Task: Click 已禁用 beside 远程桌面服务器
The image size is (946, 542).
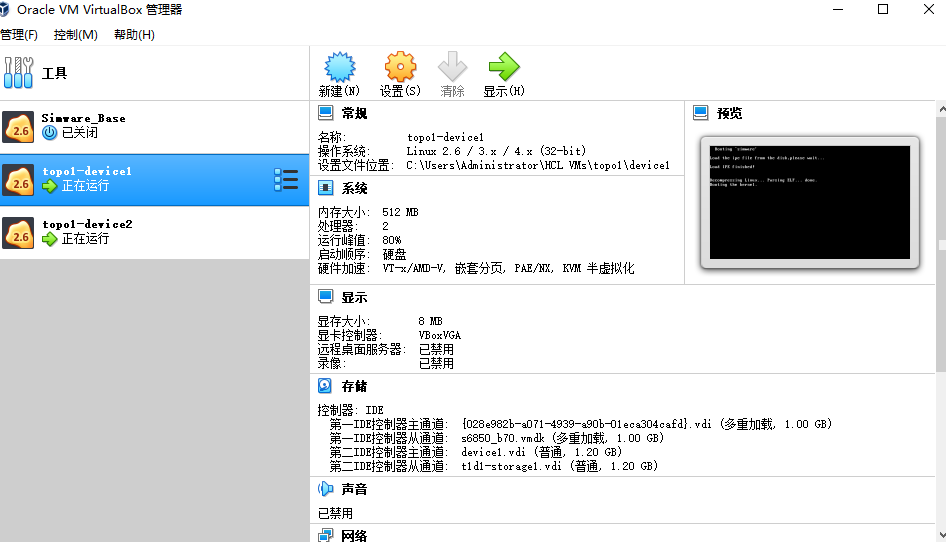Action: pos(436,349)
